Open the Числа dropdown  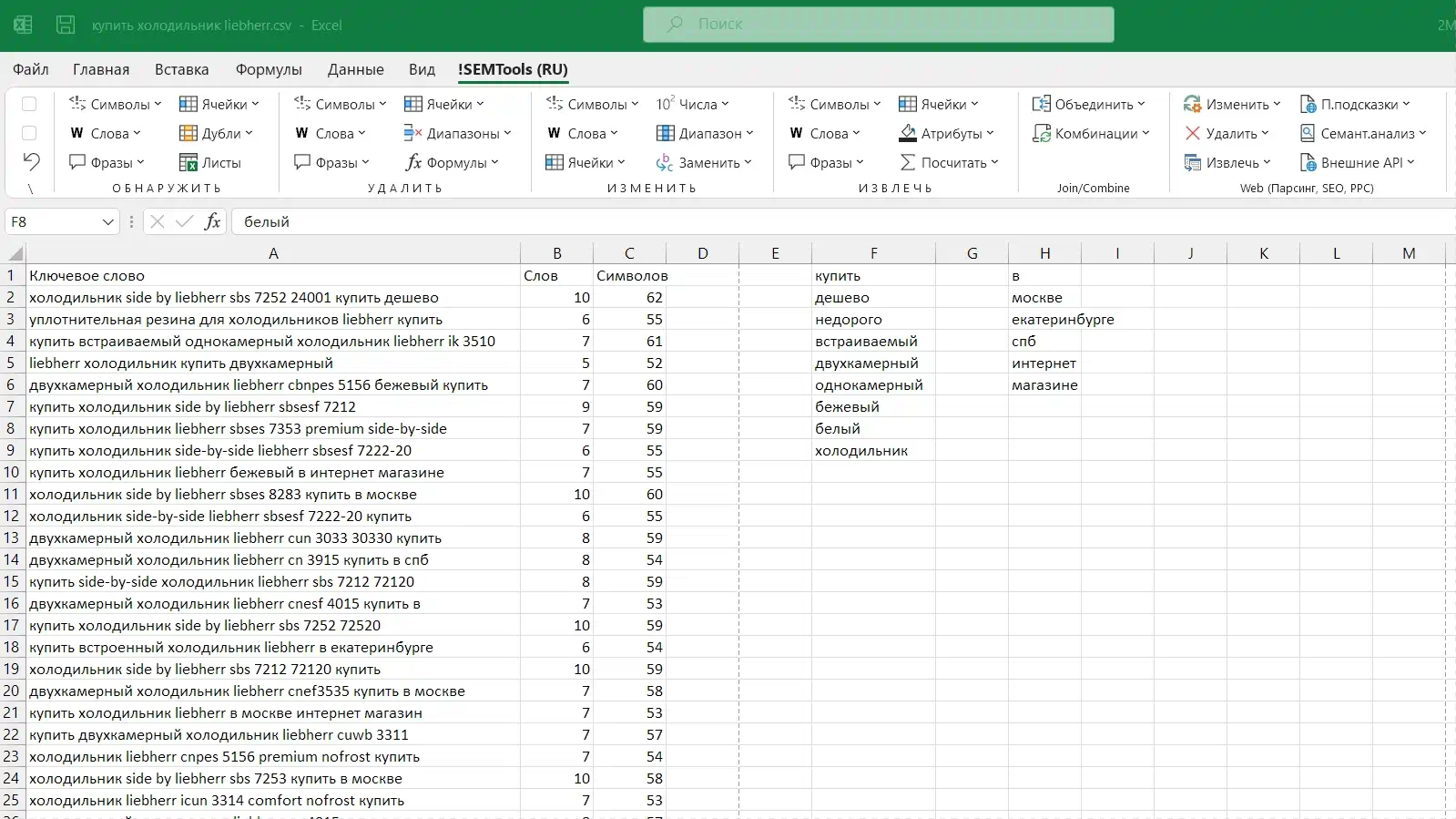click(693, 104)
